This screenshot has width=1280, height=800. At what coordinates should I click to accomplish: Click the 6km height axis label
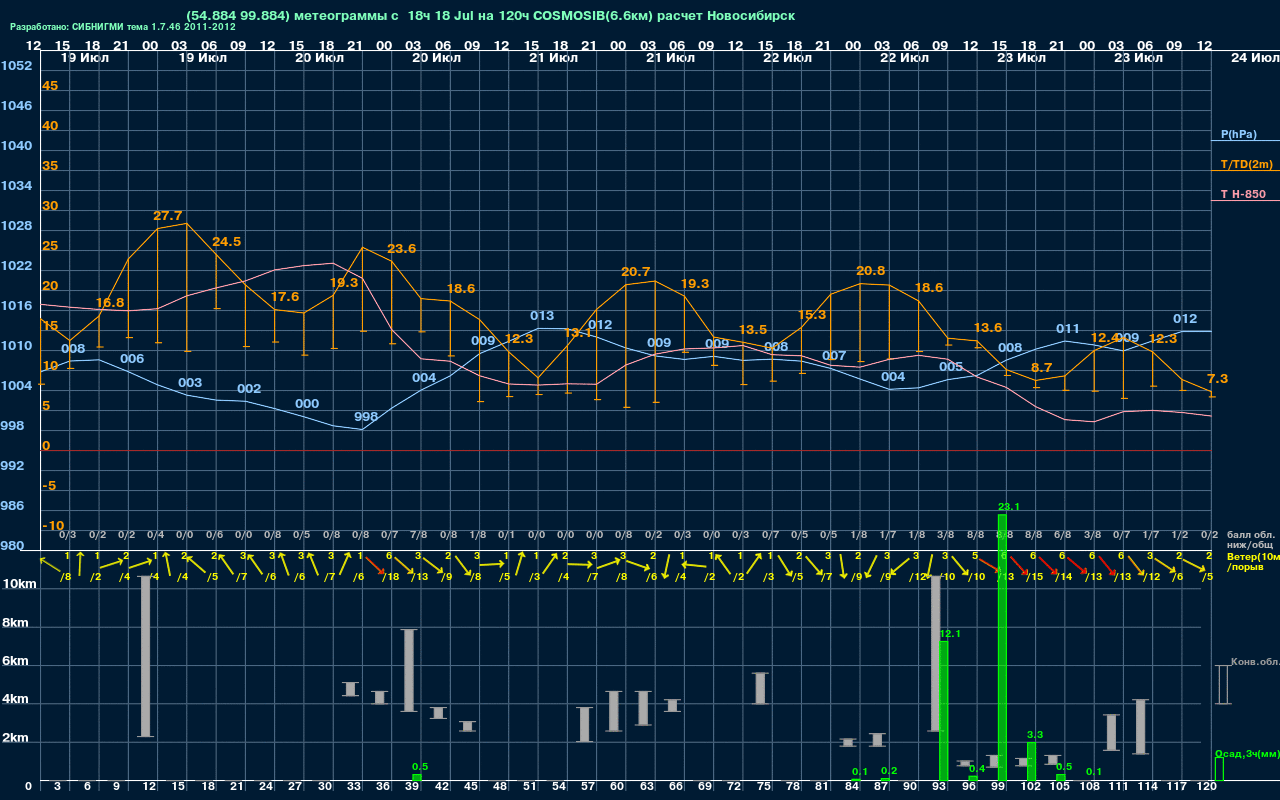[x=17, y=662]
